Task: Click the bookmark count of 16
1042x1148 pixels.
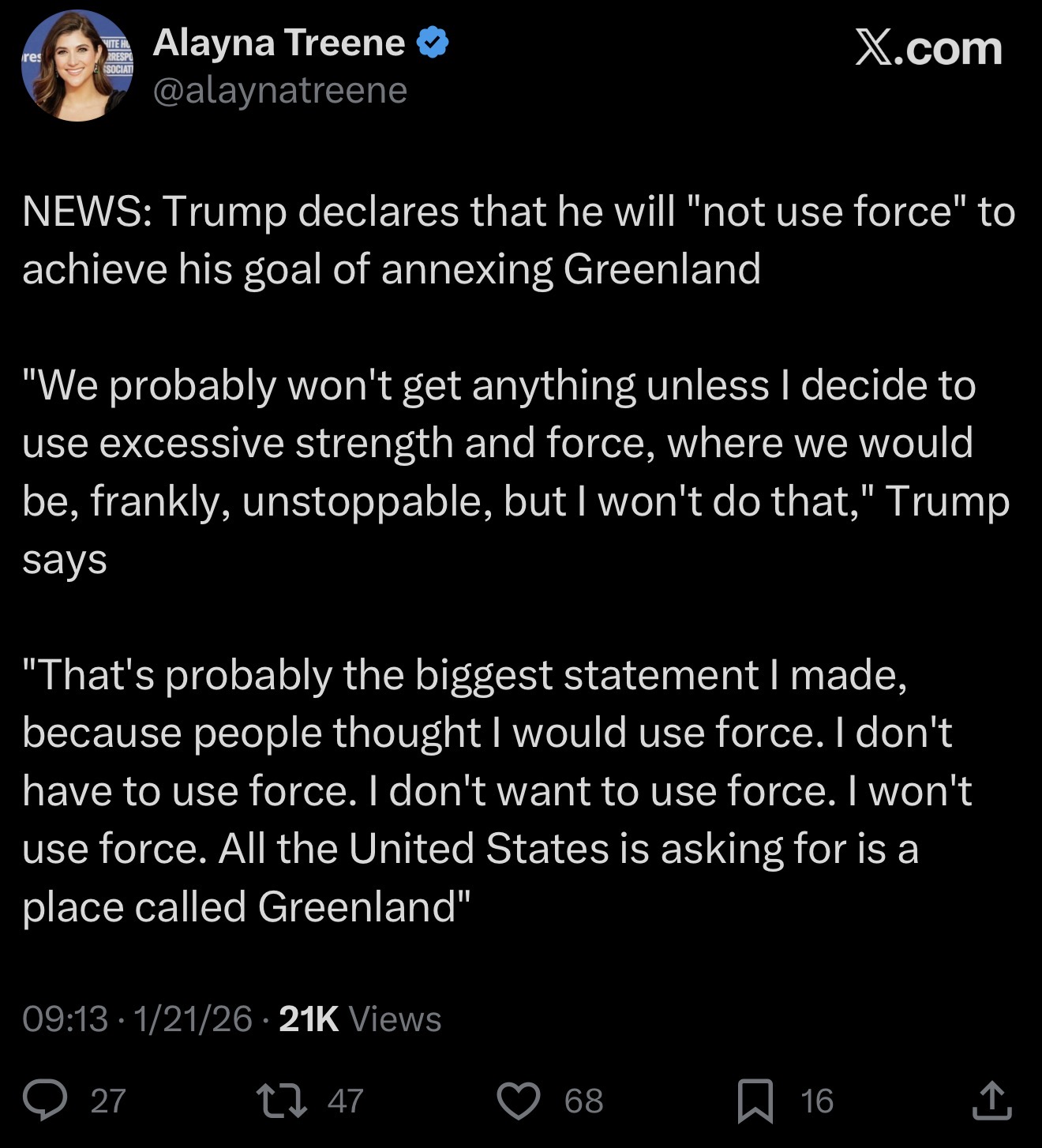Action: click(817, 1101)
